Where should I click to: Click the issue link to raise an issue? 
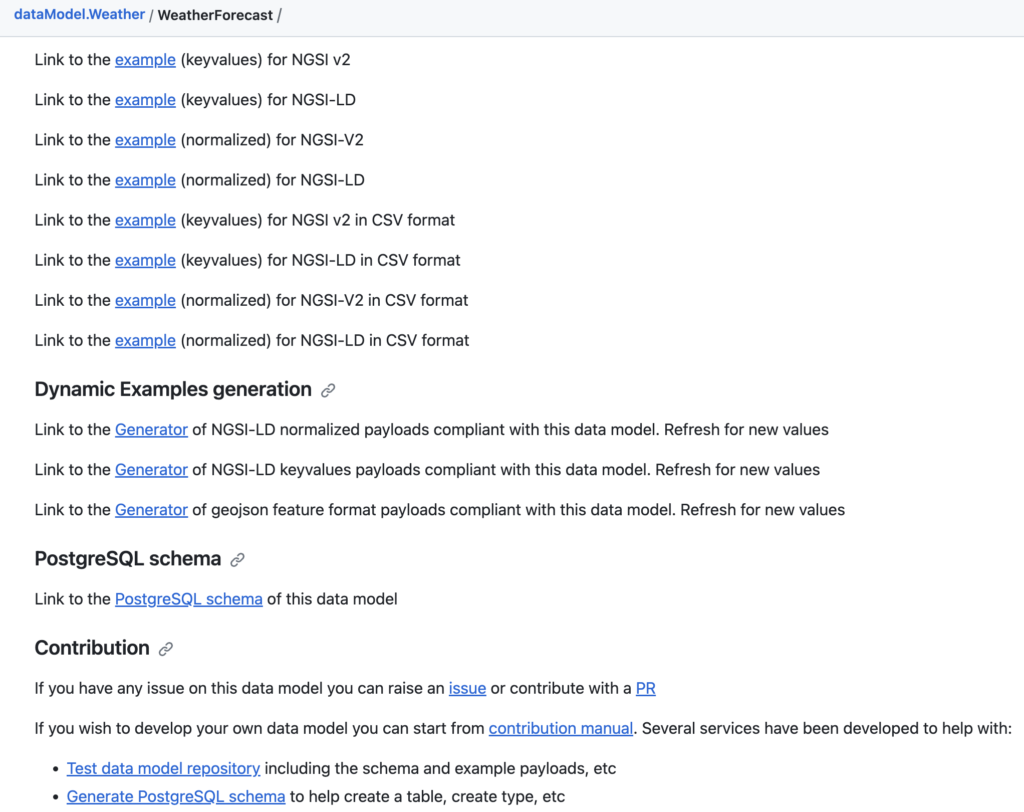point(467,688)
